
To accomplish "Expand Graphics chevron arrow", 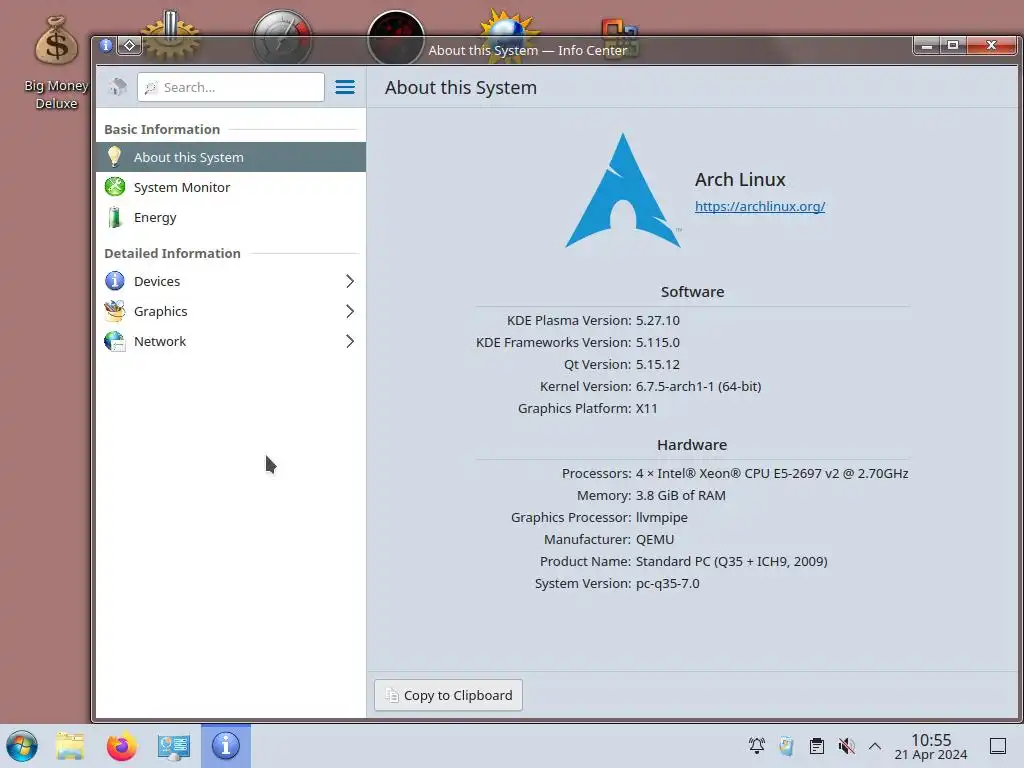I will click(x=349, y=312).
